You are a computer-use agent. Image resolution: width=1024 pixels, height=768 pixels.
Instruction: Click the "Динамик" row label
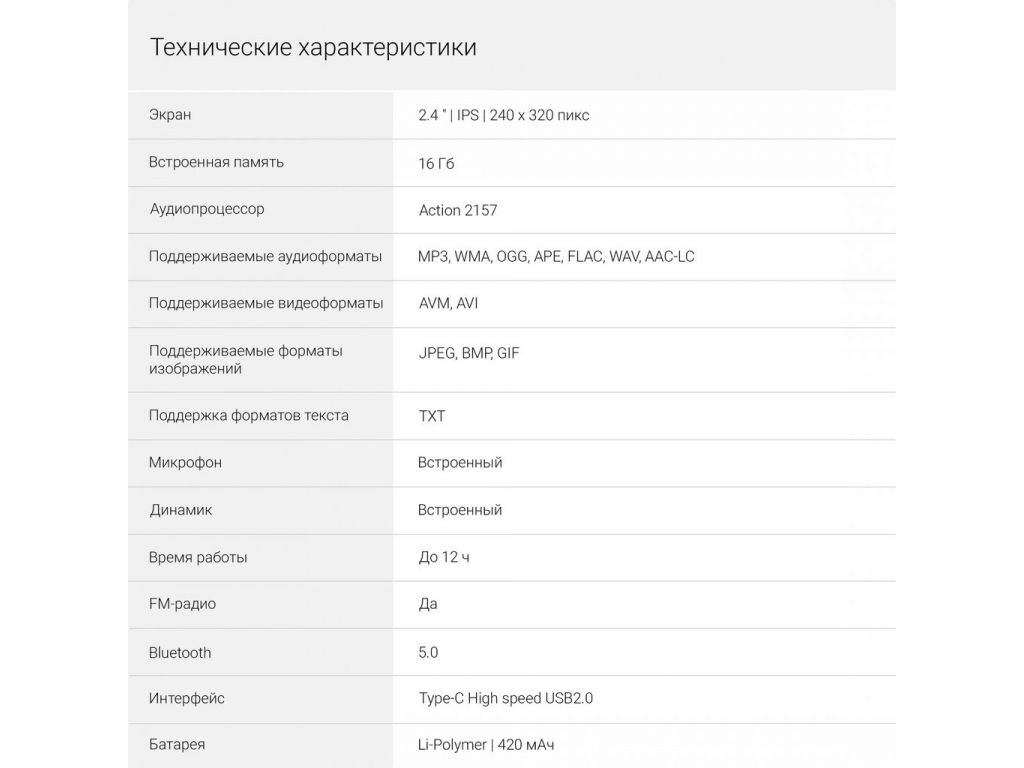pos(181,510)
